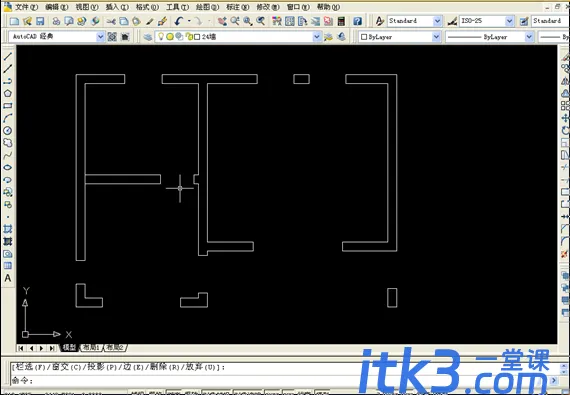The image size is (570, 395).
Task: Select the Arc tool
Action: click(x=8, y=118)
